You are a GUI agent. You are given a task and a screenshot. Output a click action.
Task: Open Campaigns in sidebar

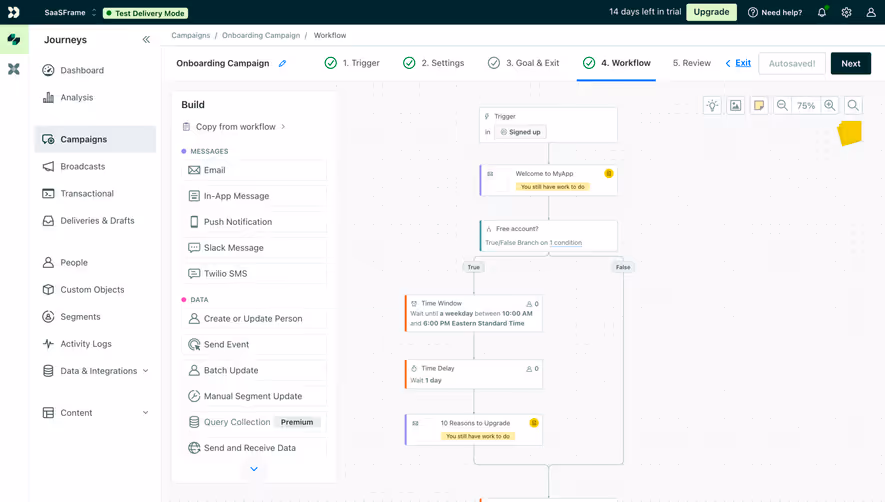click(95, 139)
